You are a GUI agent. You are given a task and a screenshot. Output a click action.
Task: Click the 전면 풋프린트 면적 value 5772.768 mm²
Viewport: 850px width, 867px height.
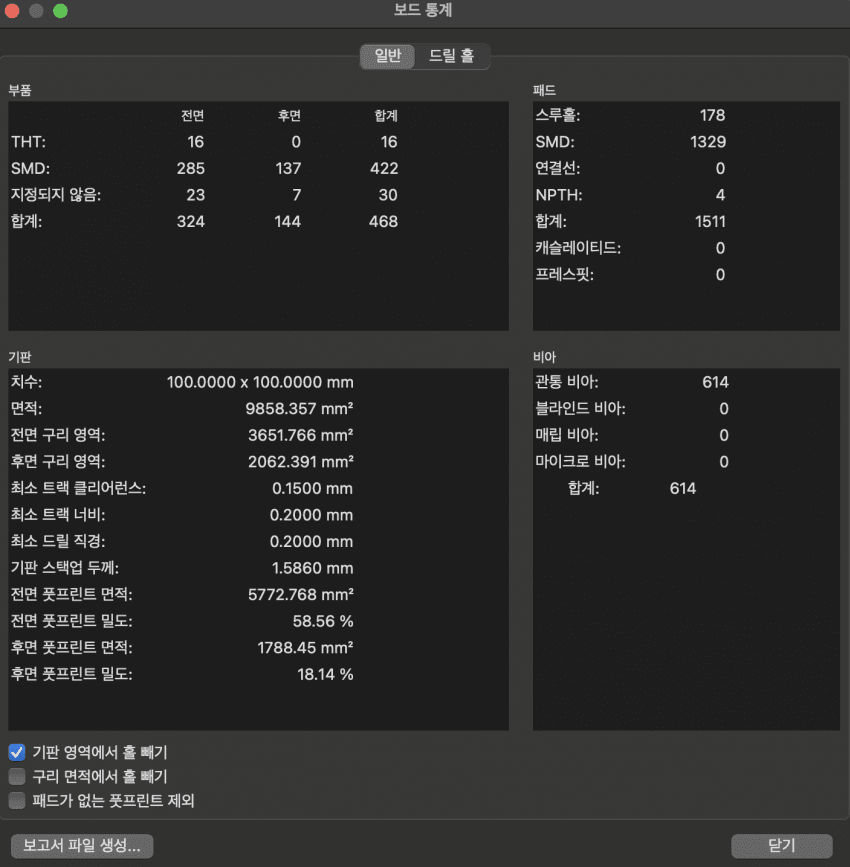click(300, 594)
